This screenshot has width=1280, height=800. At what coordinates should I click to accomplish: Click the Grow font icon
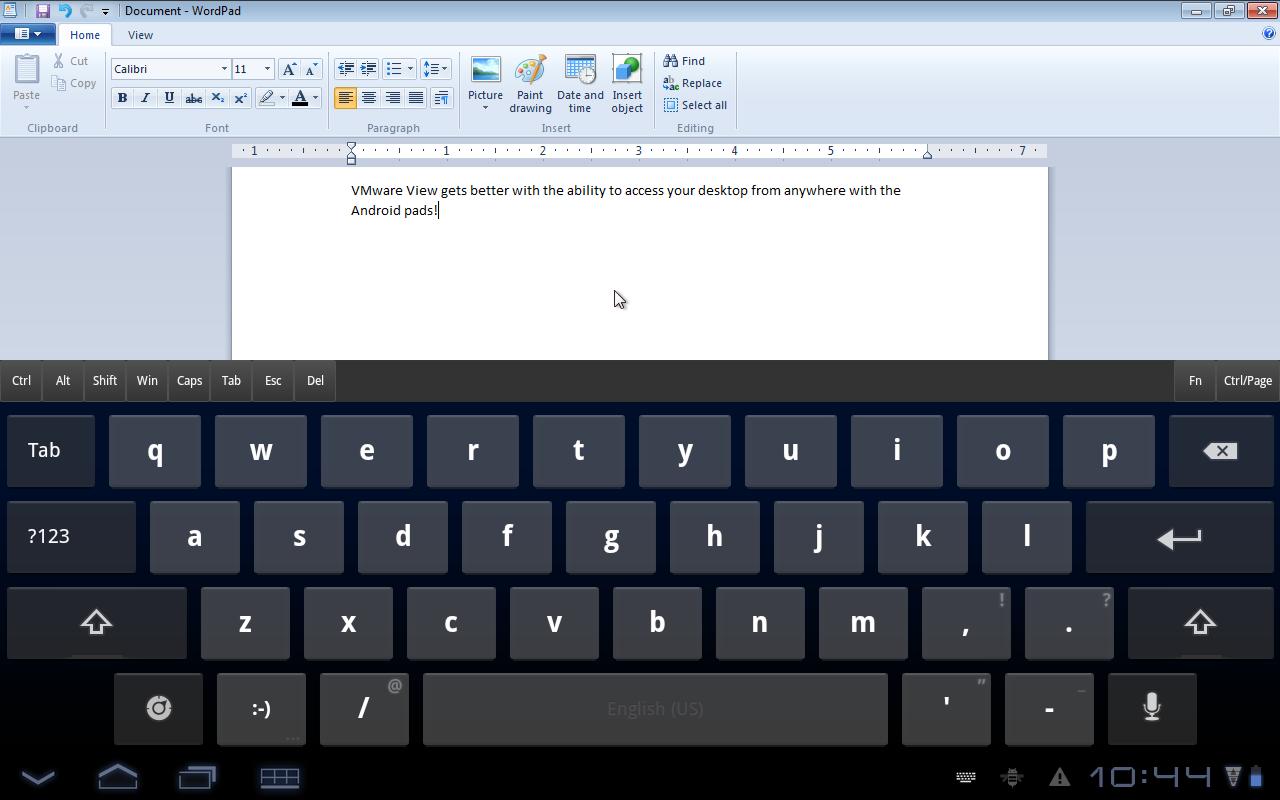[x=289, y=69]
